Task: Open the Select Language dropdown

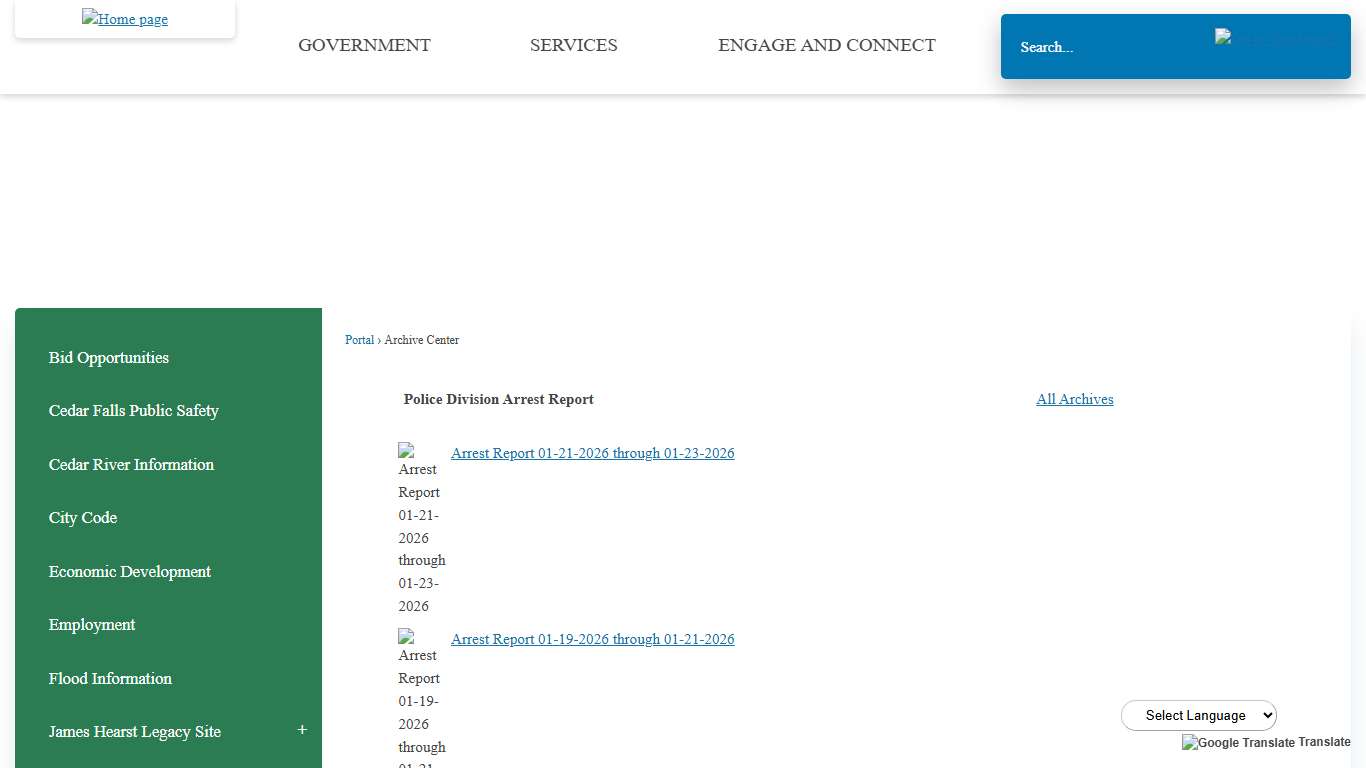Action: 1198,715
